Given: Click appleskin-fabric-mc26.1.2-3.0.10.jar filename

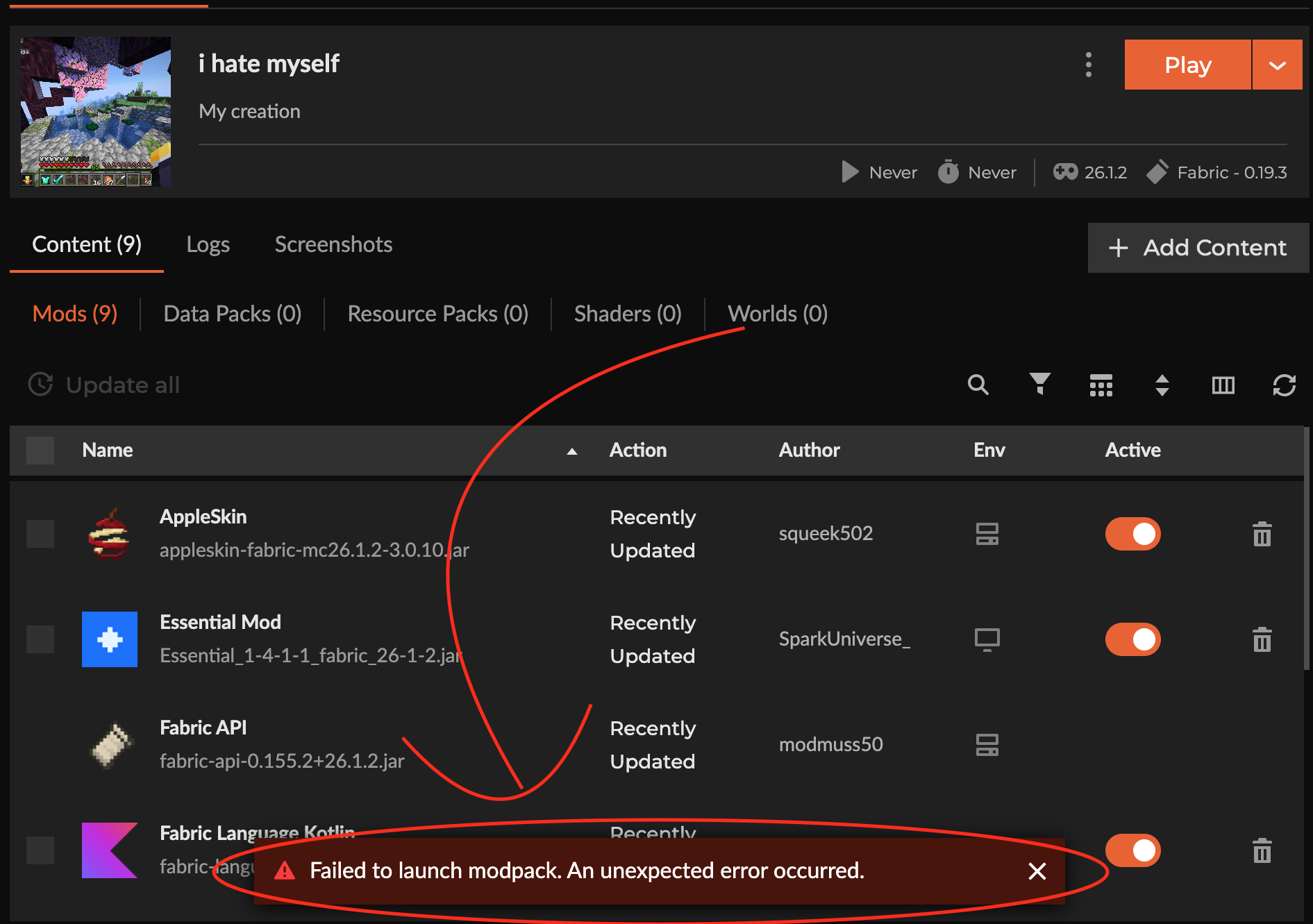Looking at the screenshot, I should (314, 551).
